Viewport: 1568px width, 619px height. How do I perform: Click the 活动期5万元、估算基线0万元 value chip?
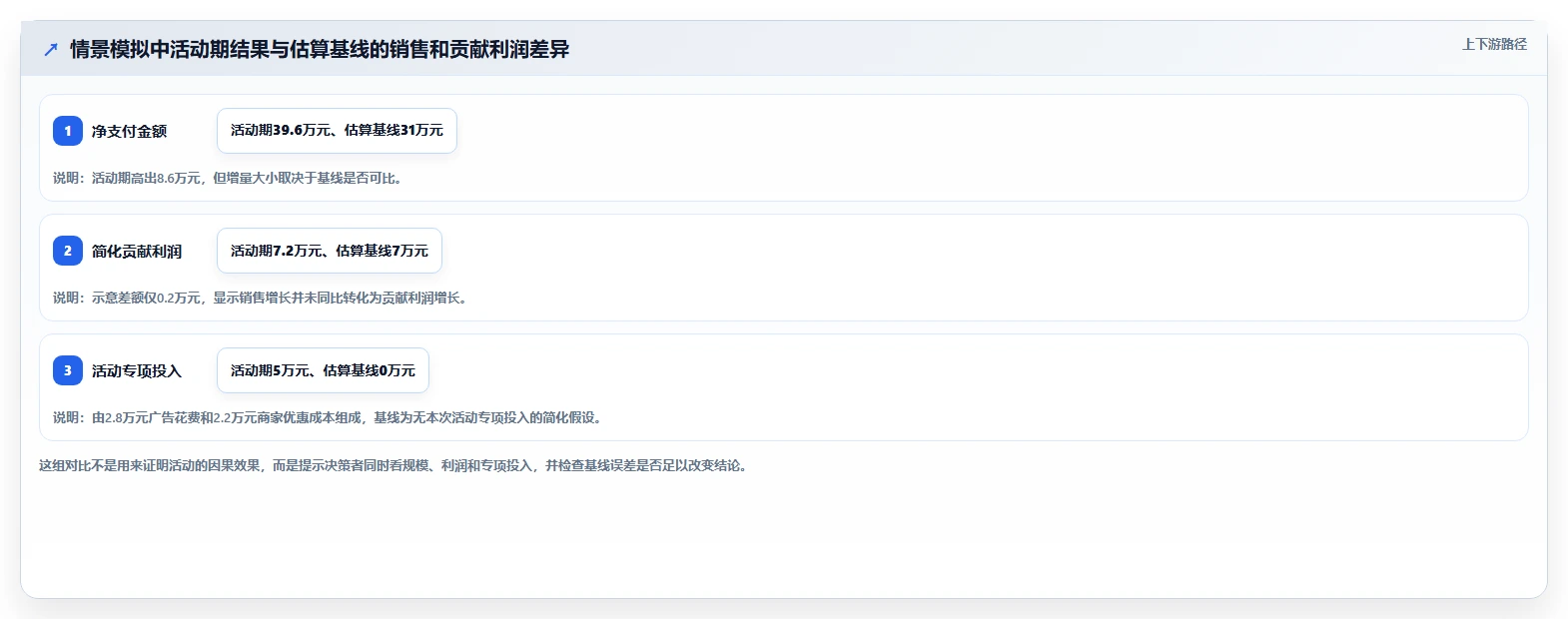(323, 370)
